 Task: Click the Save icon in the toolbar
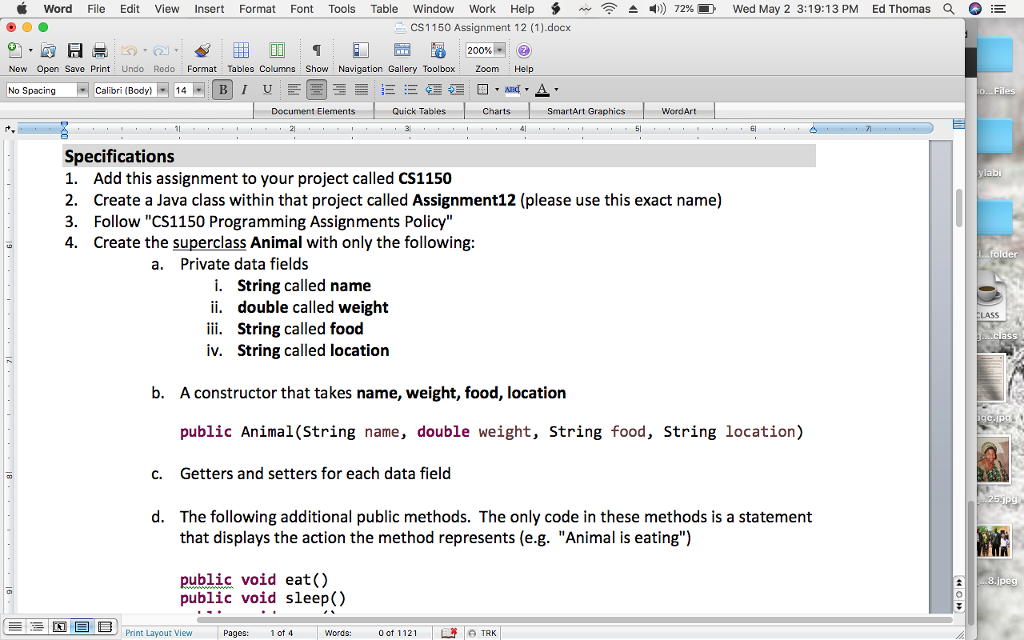coord(75,51)
